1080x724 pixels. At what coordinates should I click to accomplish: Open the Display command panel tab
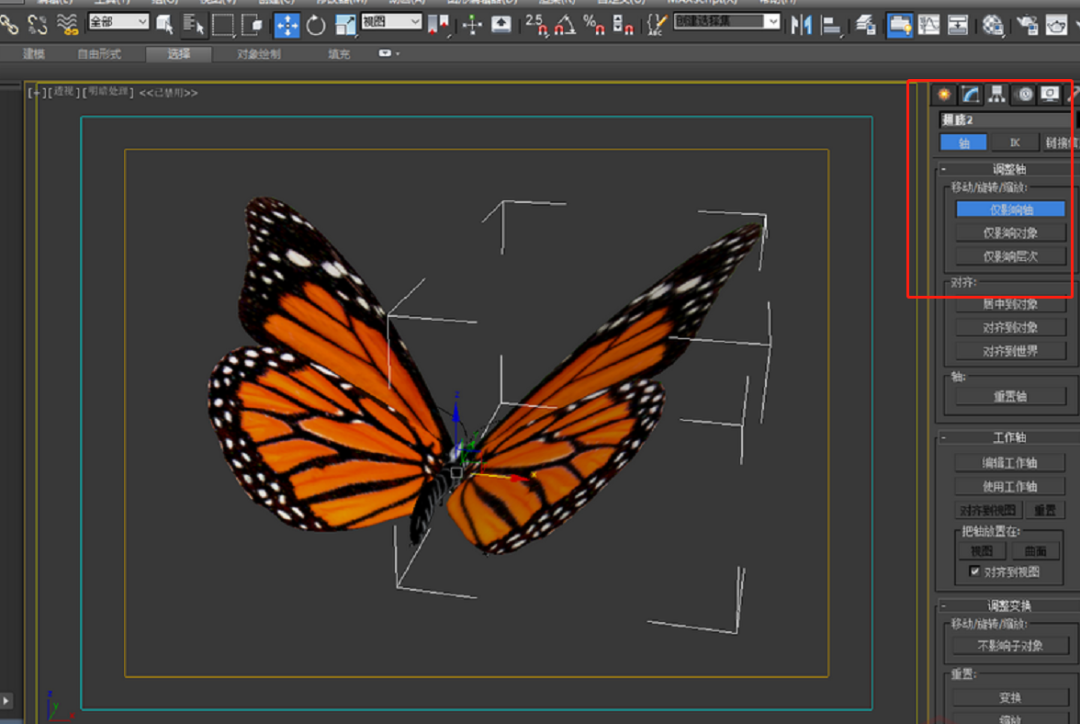(x=1050, y=94)
